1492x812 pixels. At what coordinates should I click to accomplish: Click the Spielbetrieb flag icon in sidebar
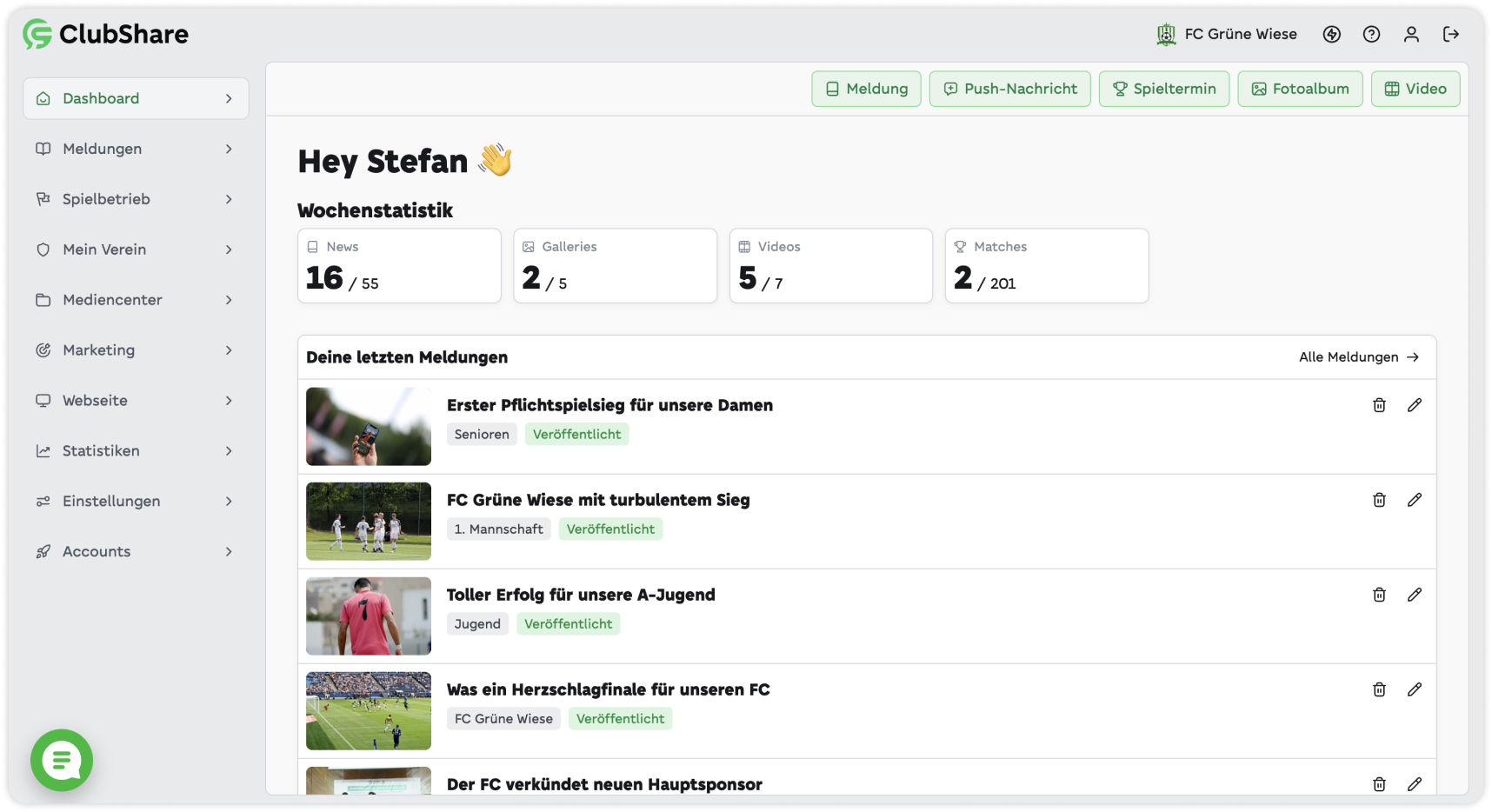pos(43,199)
